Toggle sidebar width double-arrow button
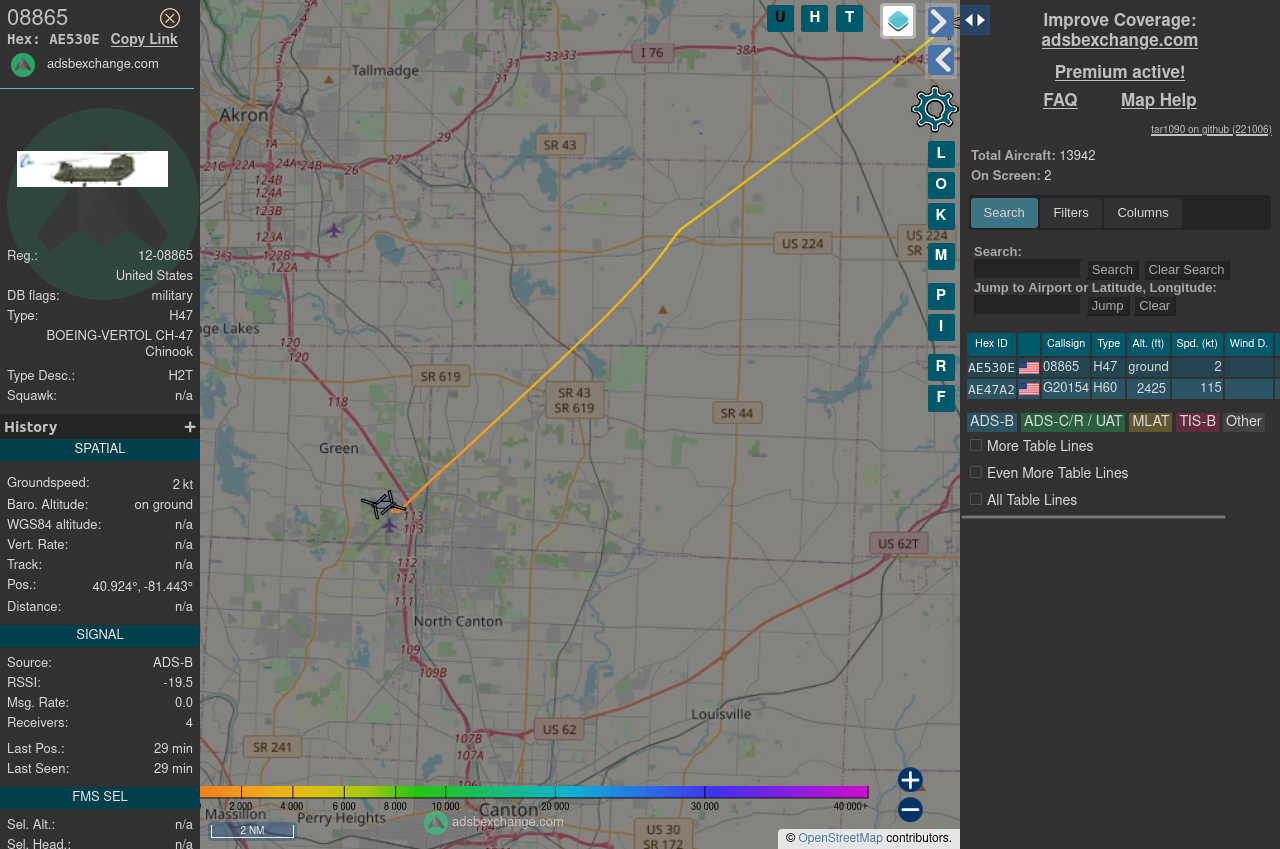 (975, 20)
